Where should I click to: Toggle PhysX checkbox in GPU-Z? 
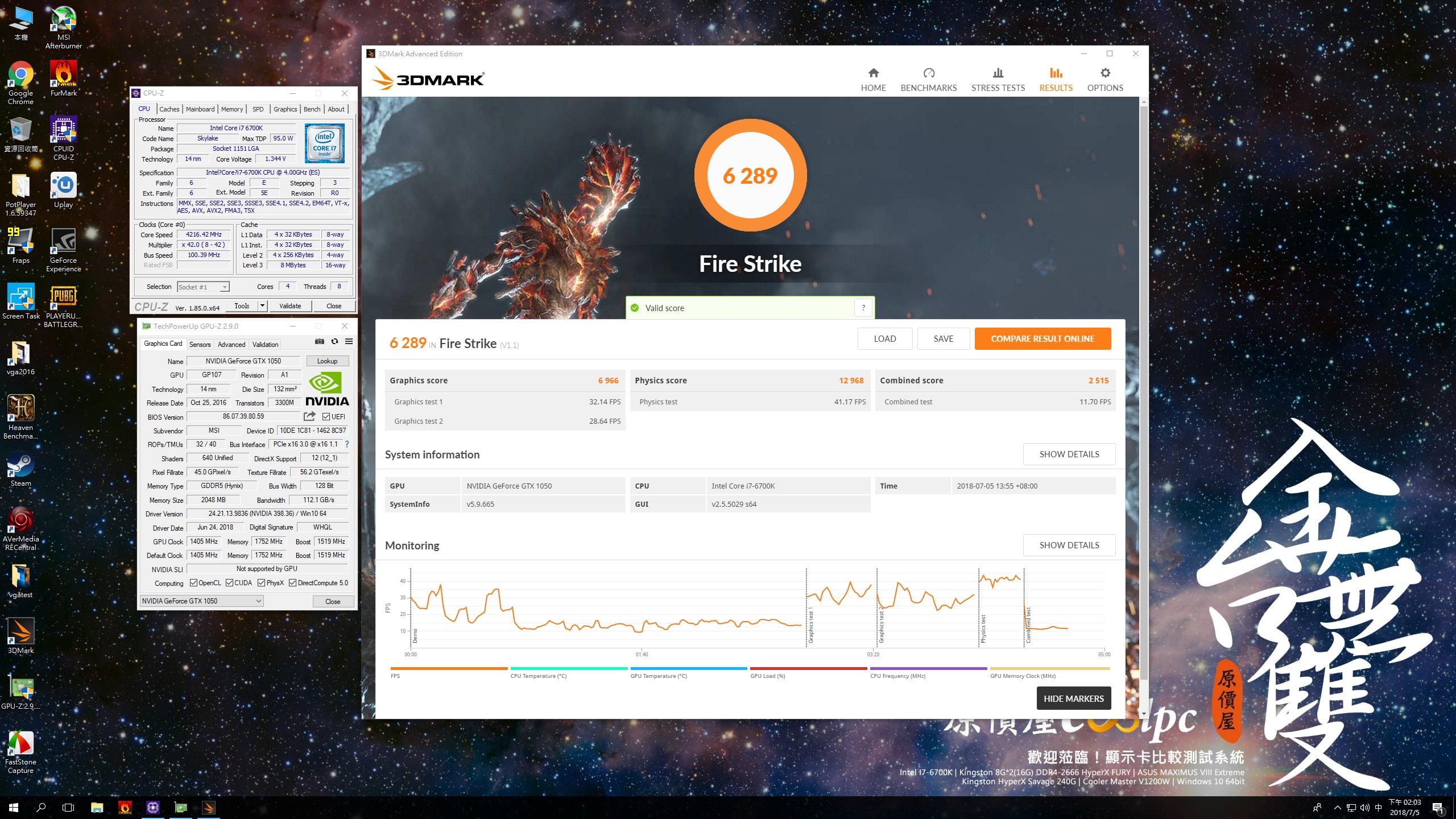pos(262,583)
